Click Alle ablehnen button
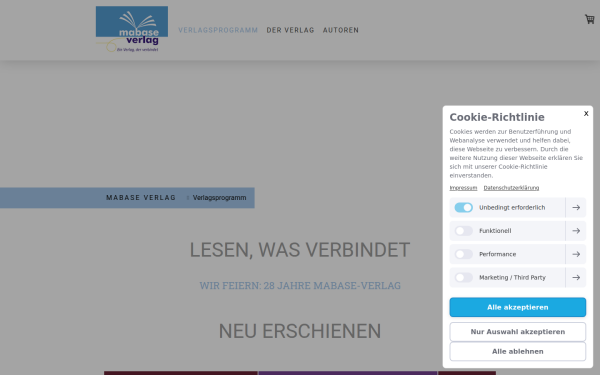The image size is (600, 375). coord(517,351)
